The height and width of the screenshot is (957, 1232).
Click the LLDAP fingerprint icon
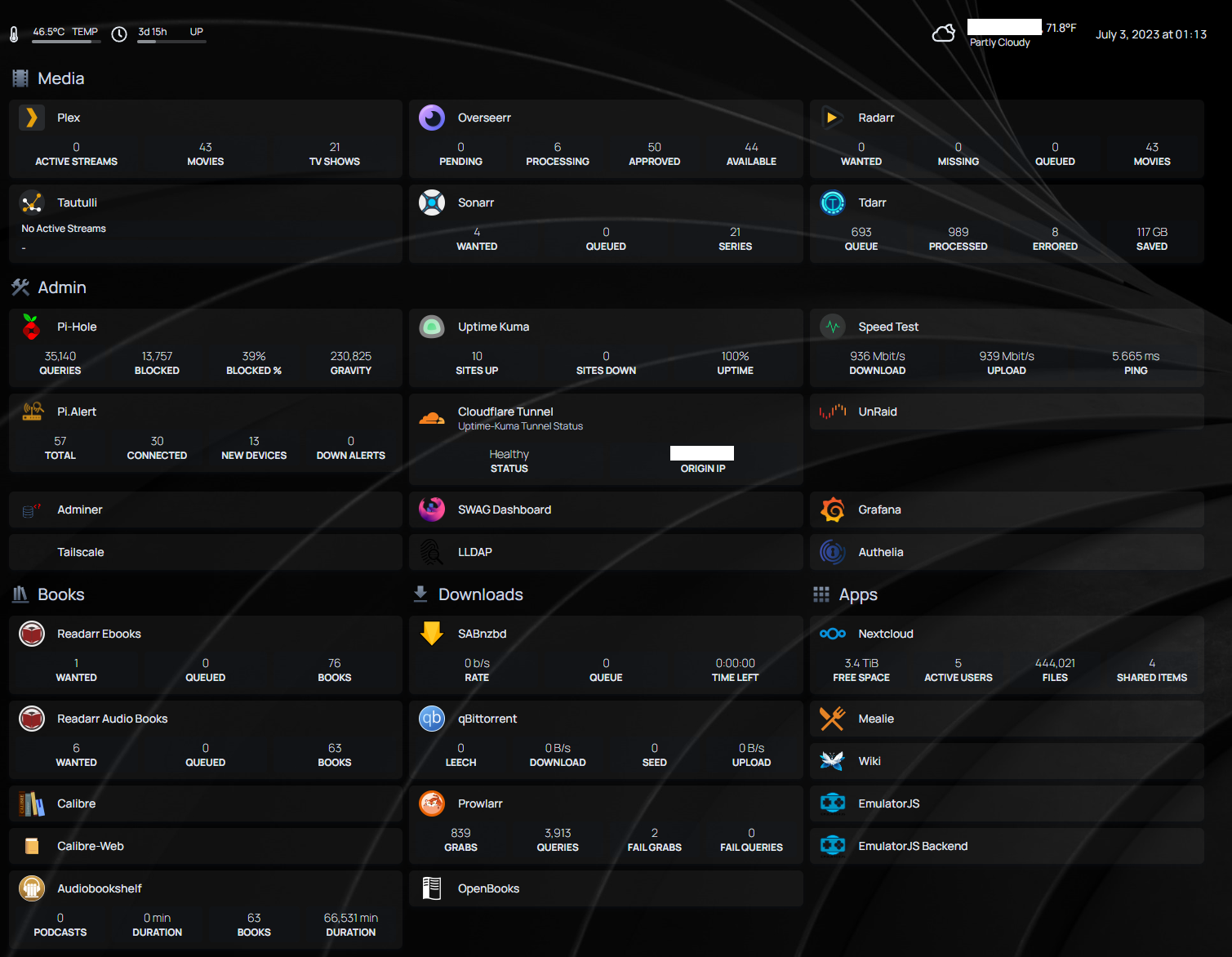[432, 552]
